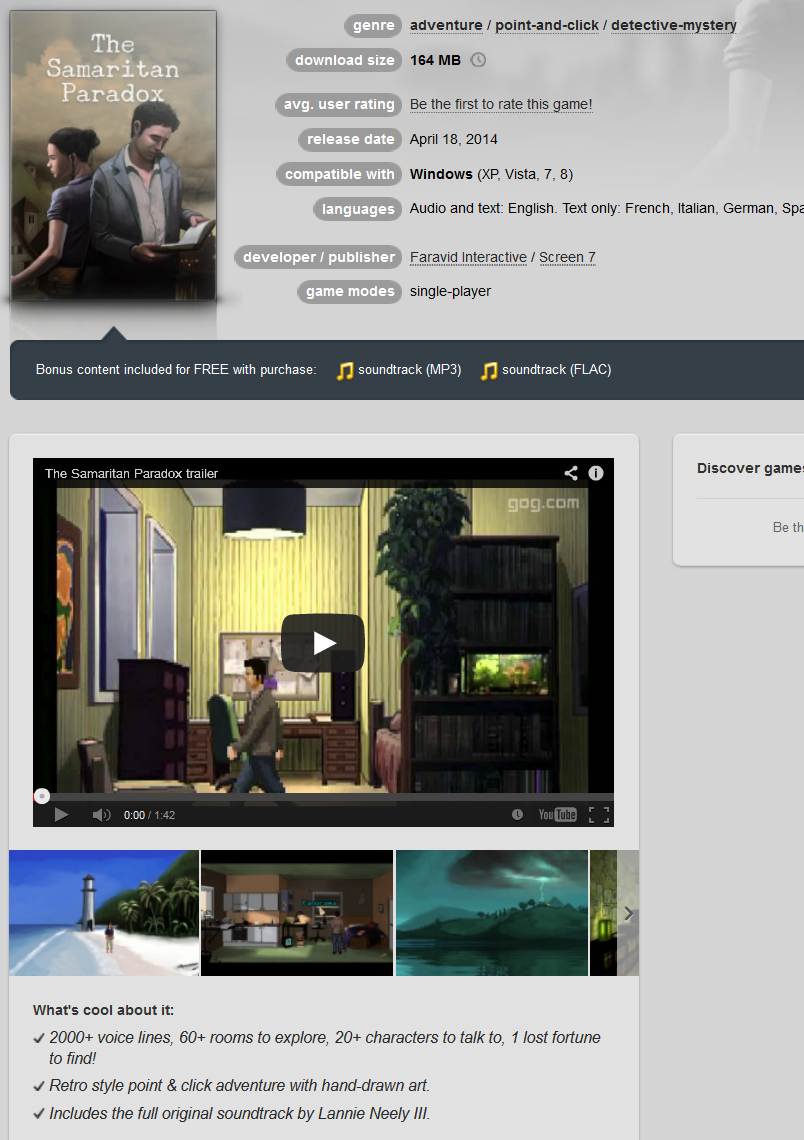Click the FLAC soundtrack music note icon

(489, 371)
